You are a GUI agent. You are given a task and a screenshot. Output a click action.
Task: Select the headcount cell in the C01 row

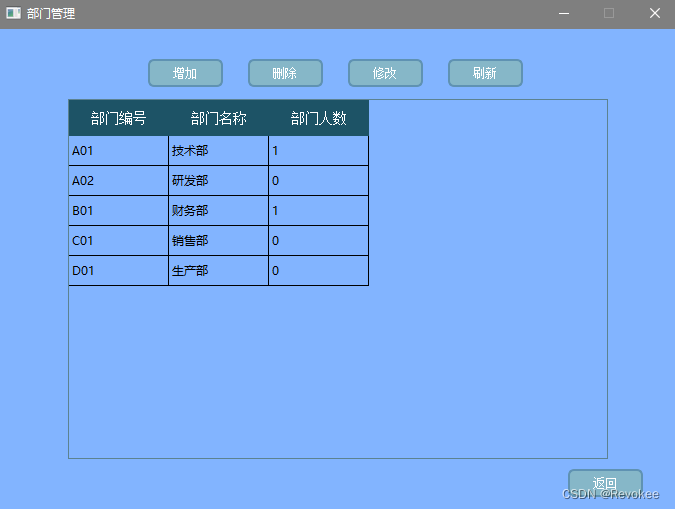point(319,241)
